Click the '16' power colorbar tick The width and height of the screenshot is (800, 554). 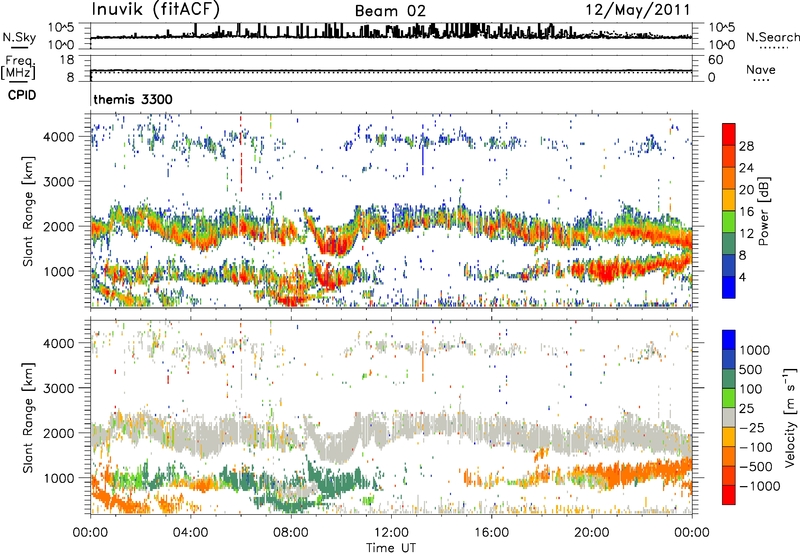(x=746, y=211)
